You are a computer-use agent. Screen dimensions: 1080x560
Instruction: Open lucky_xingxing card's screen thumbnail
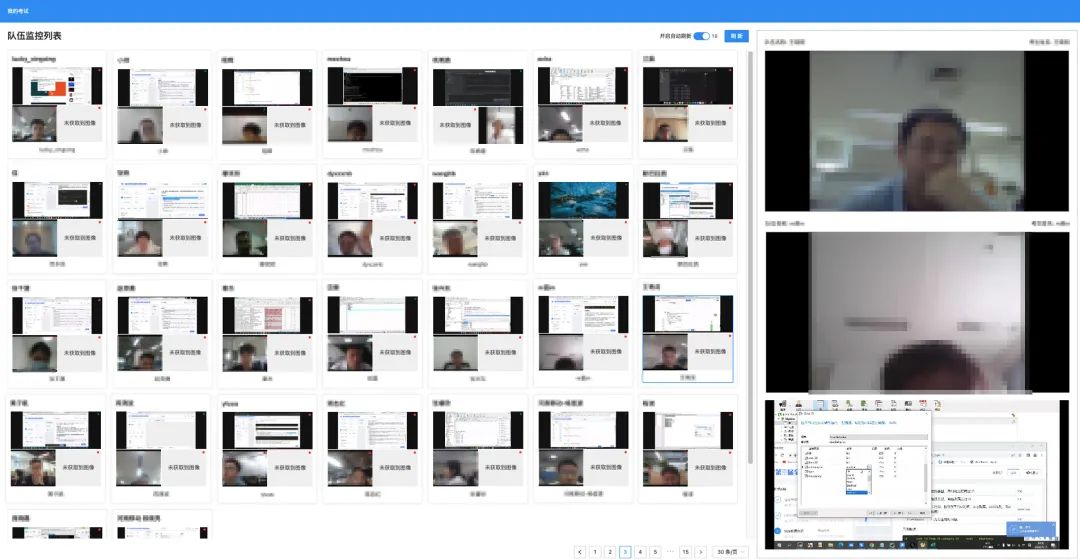57,85
